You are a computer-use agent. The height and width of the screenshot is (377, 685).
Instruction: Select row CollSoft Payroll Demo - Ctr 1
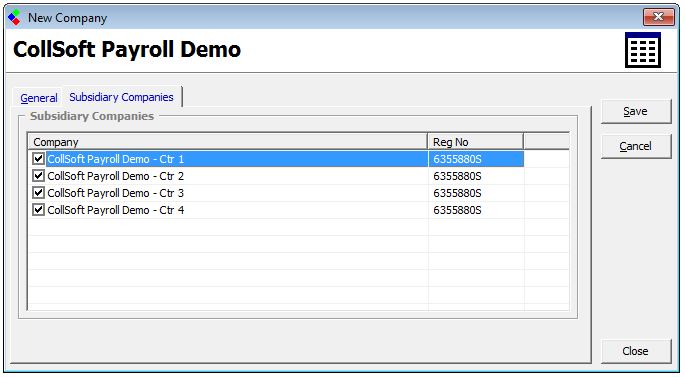tap(276, 159)
